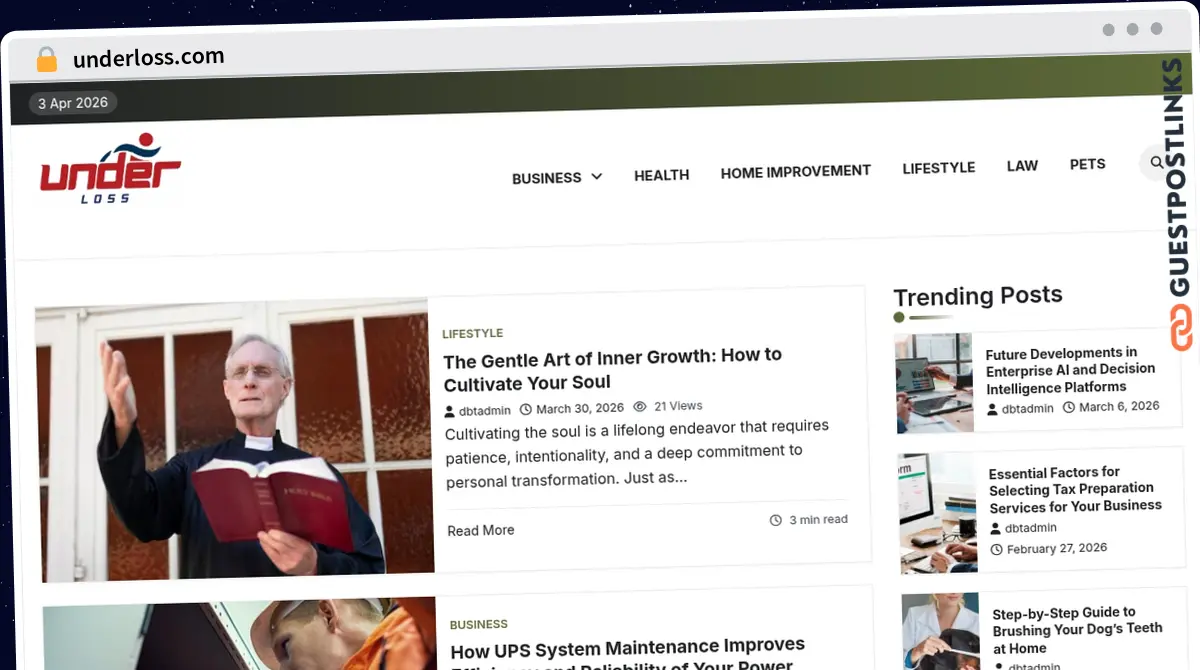Open Future Developments in Enterprise AI post
This screenshot has height=670, width=1200.
coord(1070,370)
